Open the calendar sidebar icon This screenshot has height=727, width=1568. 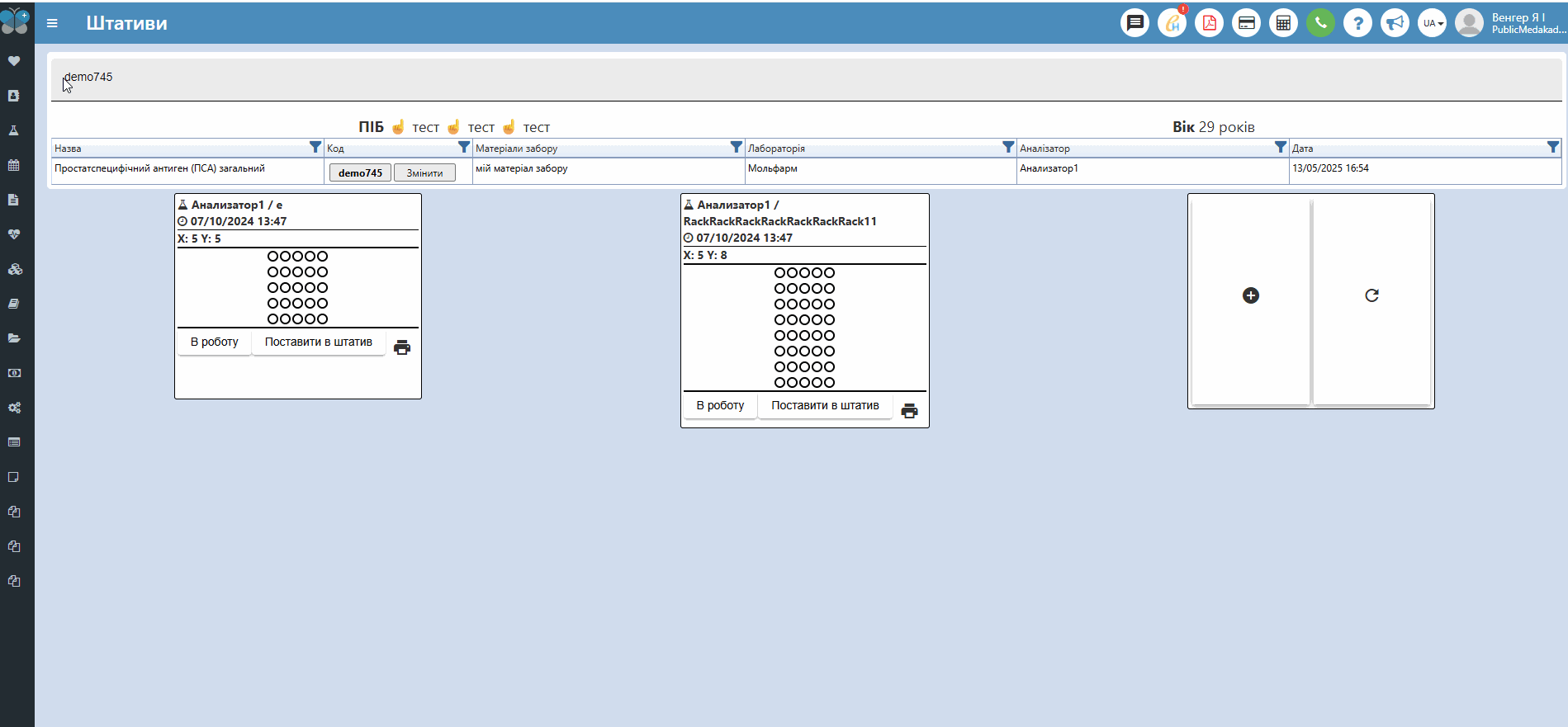tap(14, 165)
